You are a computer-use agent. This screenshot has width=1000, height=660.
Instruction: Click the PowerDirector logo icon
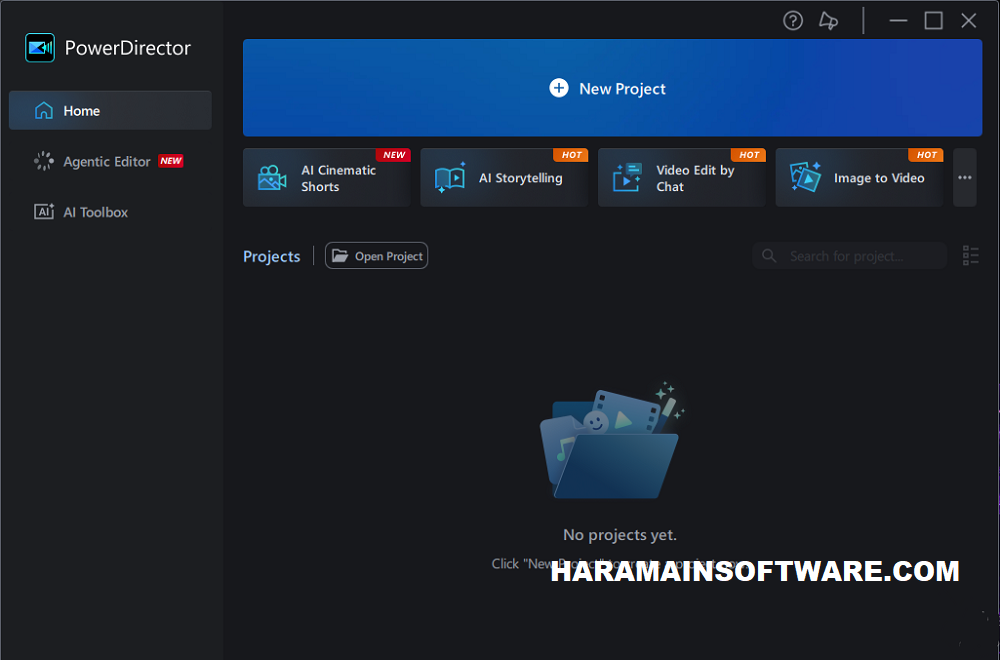(40, 48)
